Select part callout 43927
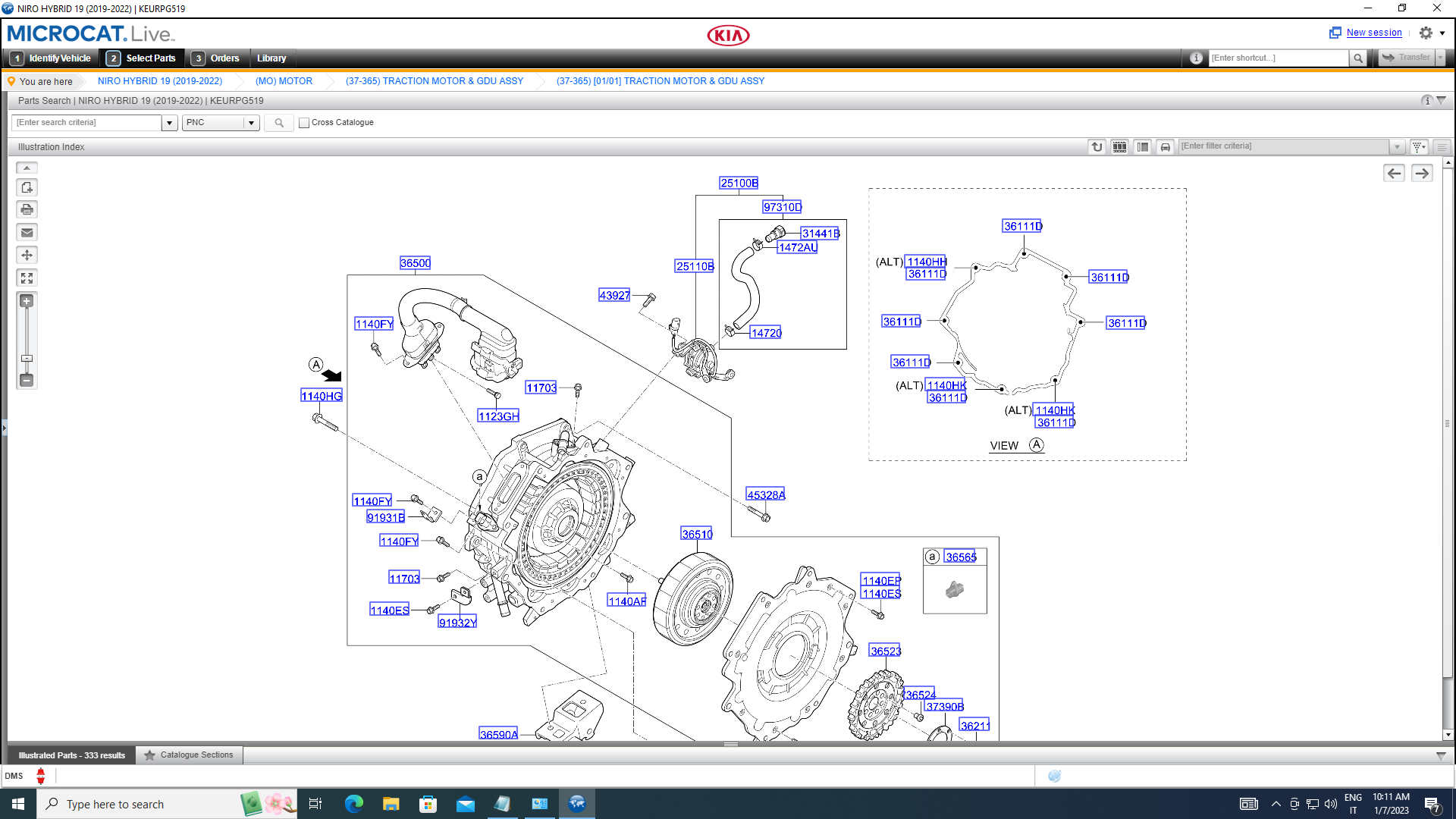Screen dimensions: 1456x819 tap(614, 296)
